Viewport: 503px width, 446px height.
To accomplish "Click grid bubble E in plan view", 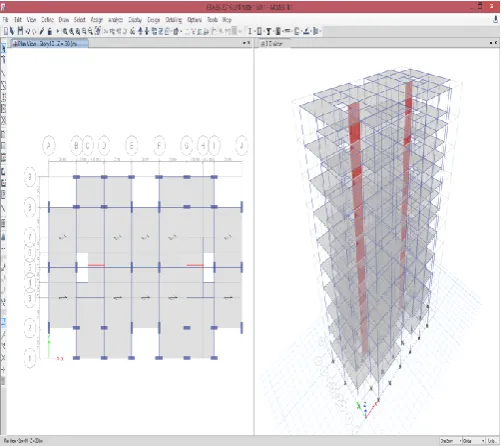I will (x=131, y=146).
